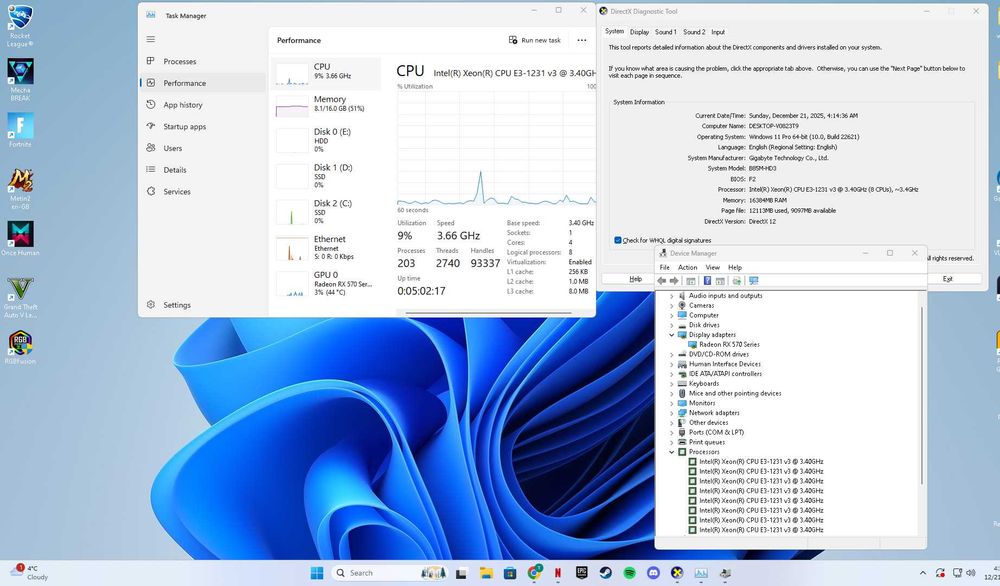
Task: Click Run new task in Task Manager
Action: point(534,40)
